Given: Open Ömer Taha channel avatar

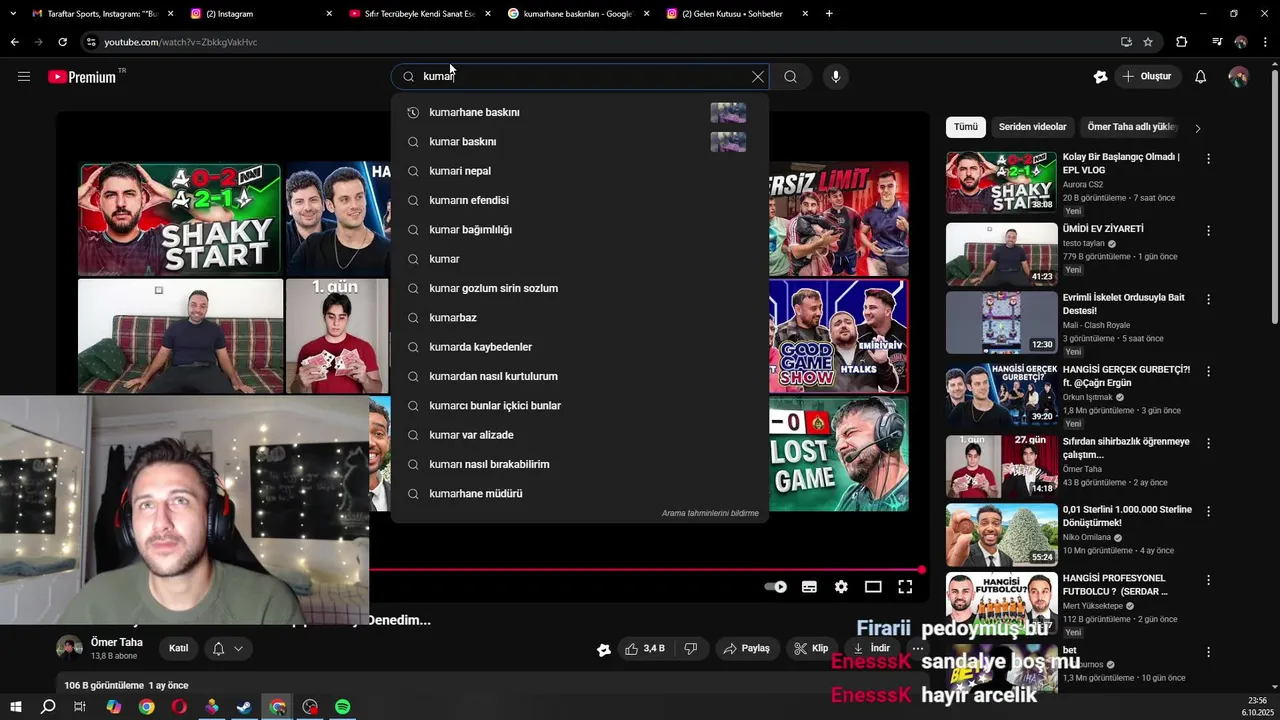Looking at the screenshot, I should click(x=69, y=648).
